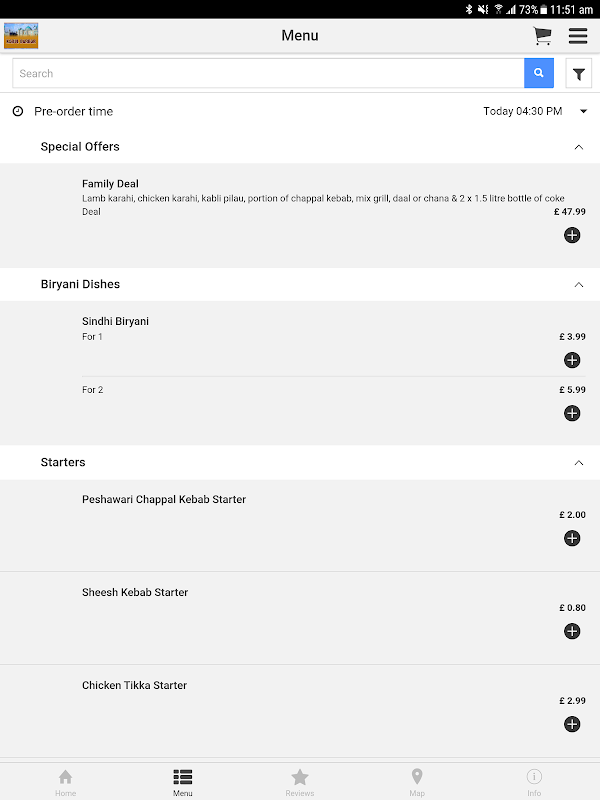Open the filter funnel icon
600x800 pixels.
[x=579, y=74]
